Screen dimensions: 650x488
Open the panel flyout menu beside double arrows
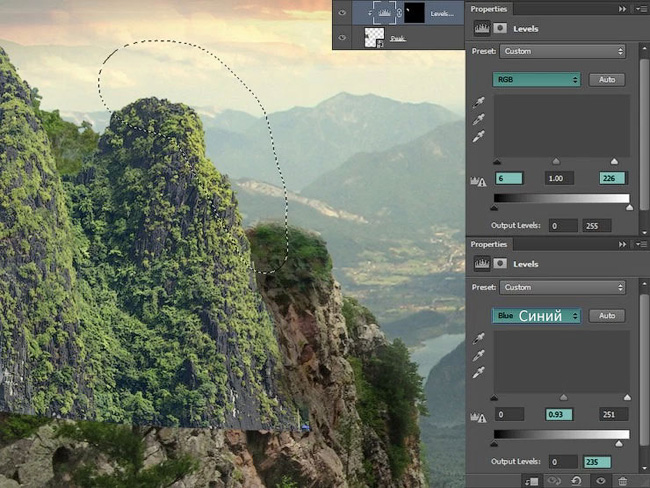[642, 9]
